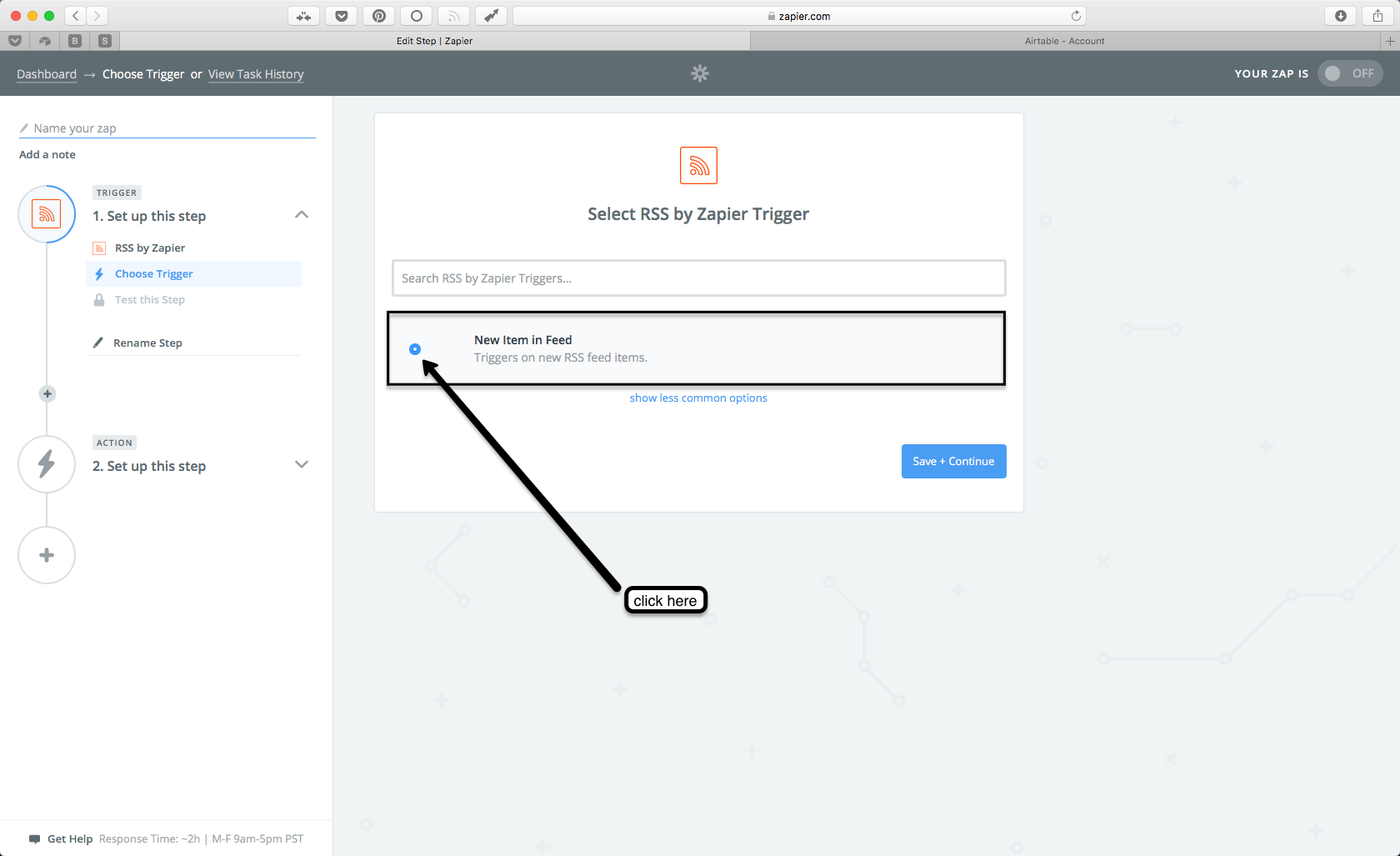Click Add a note link
Image resolution: width=1400 pixels, height=856 pixels.
[x=47, y=155]
